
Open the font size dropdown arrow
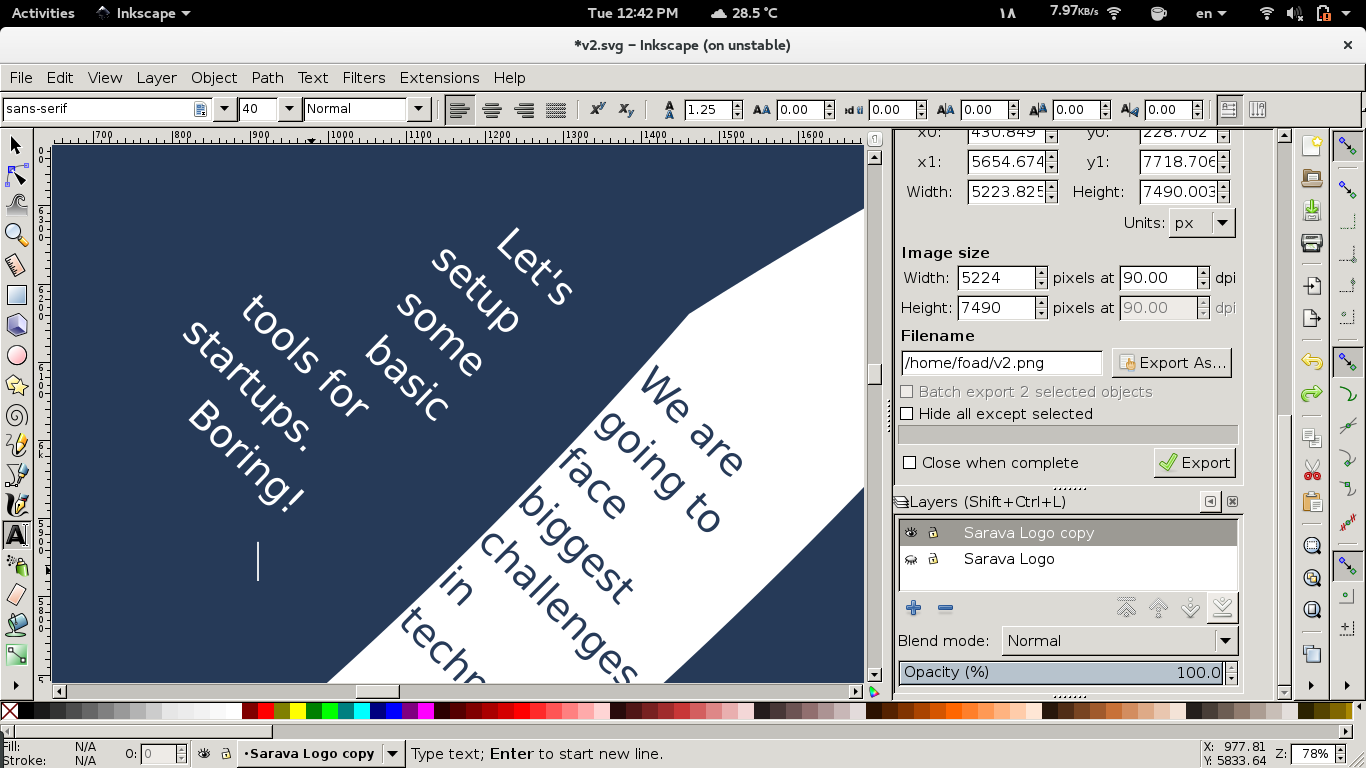pyautogui.click(x=289, y=109)
